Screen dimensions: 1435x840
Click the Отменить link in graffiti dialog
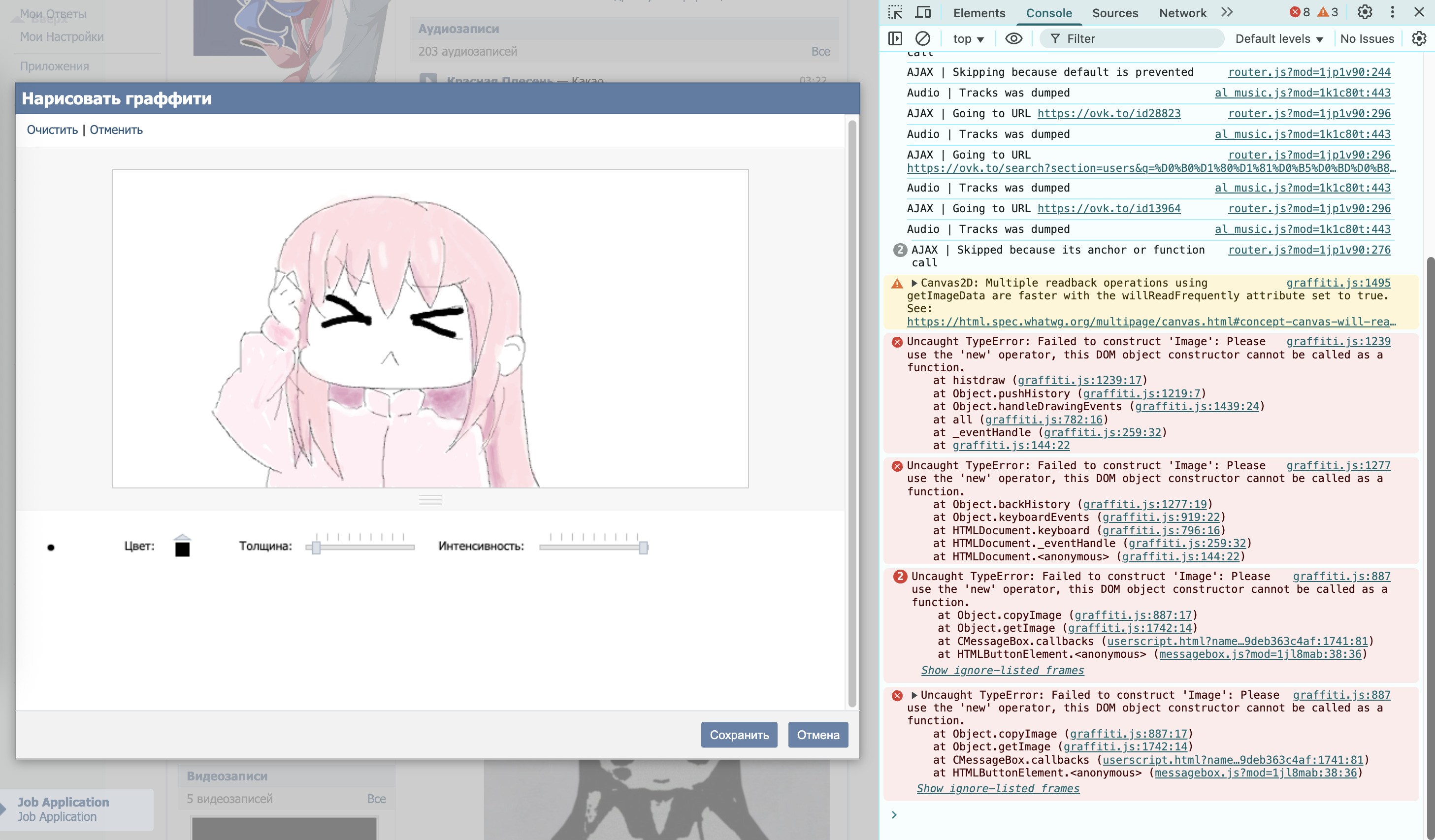[116, 130]
